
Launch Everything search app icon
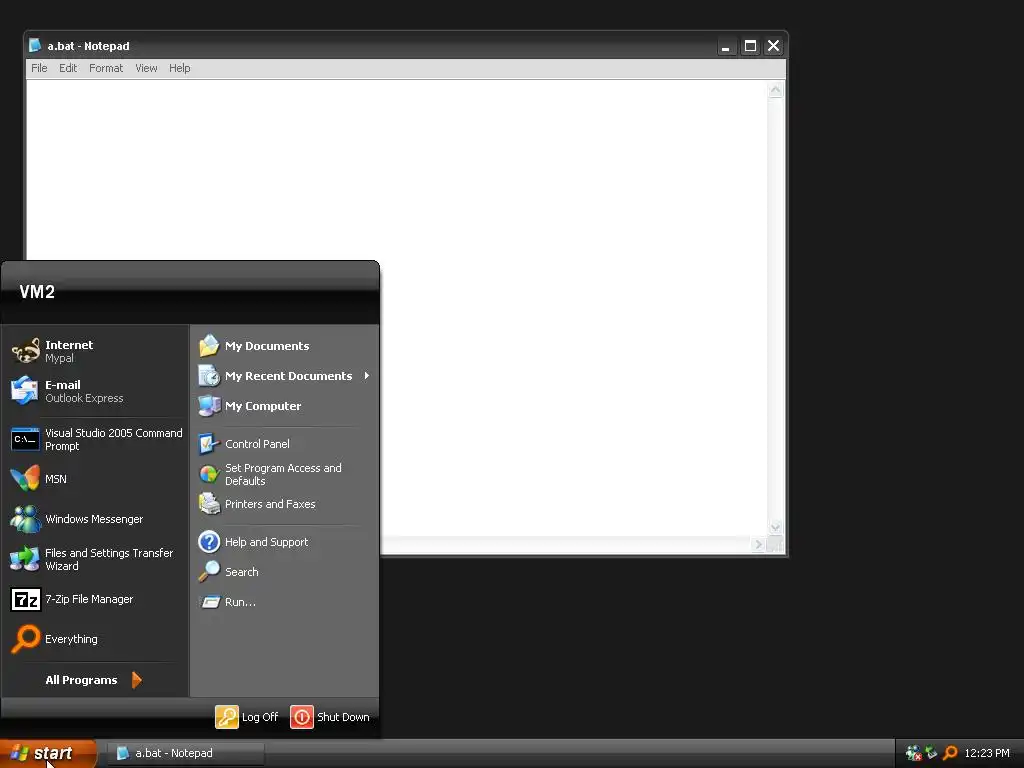point(25,639)
